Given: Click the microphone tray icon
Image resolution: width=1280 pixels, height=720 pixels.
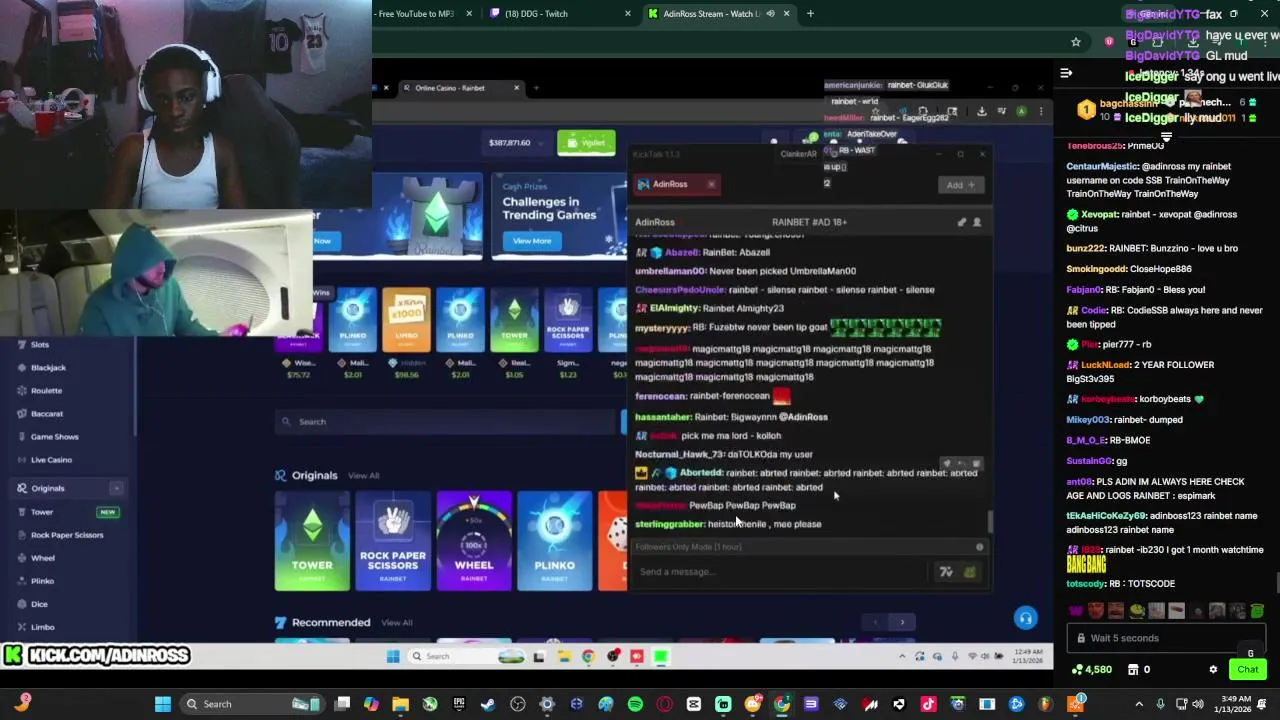Looking at the screenshot, I should (1160, 704).
